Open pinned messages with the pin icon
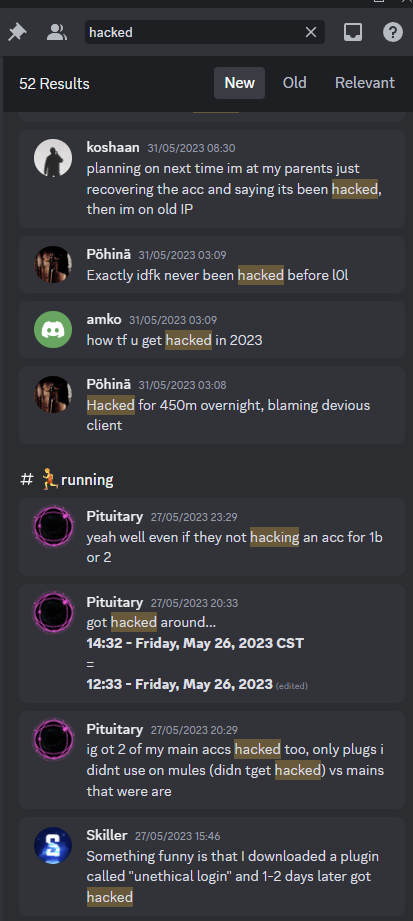Image resolution: width=413 pixels, height=921 pixels. click(17, 32)
